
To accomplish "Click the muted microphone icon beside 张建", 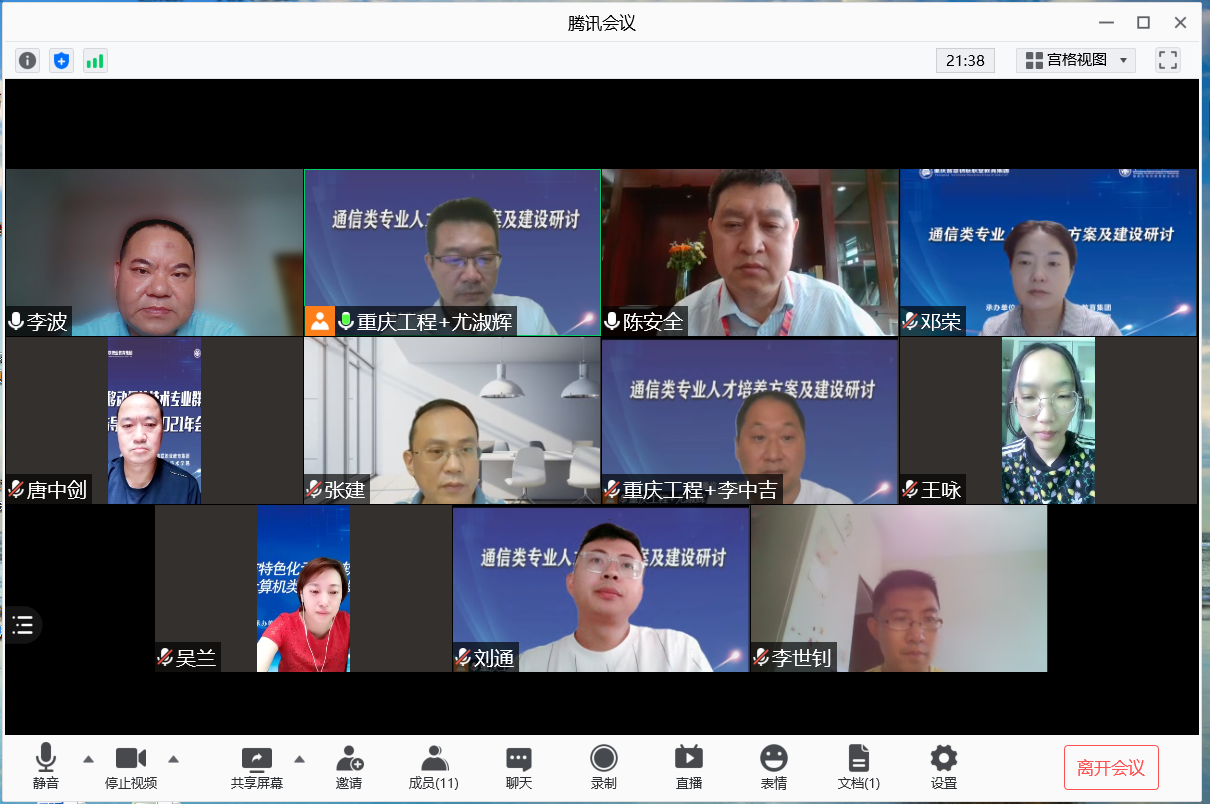I will (314, 489).
